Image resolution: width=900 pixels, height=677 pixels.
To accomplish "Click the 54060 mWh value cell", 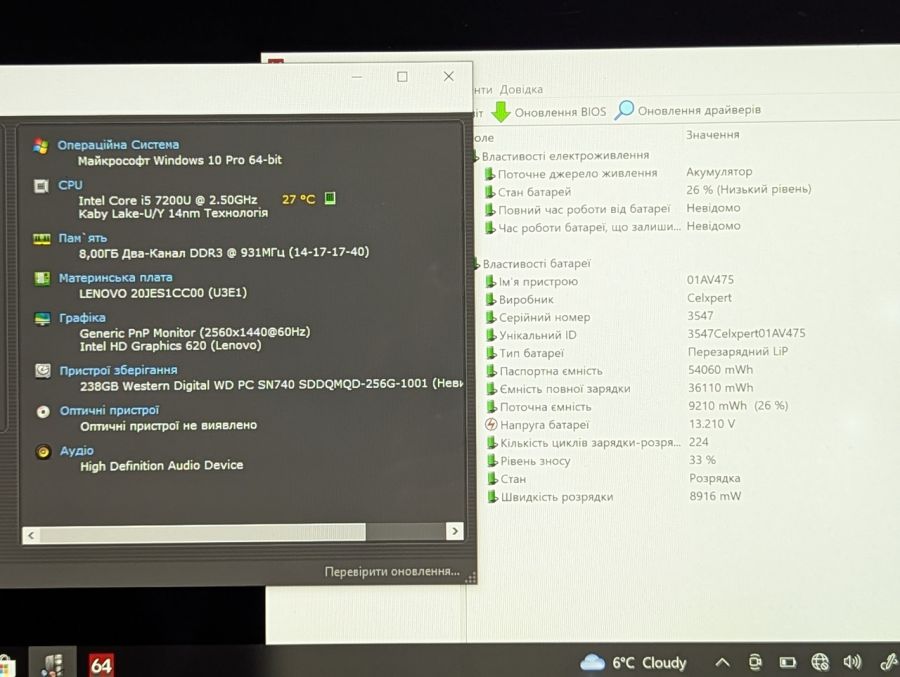I will (720, 370).
